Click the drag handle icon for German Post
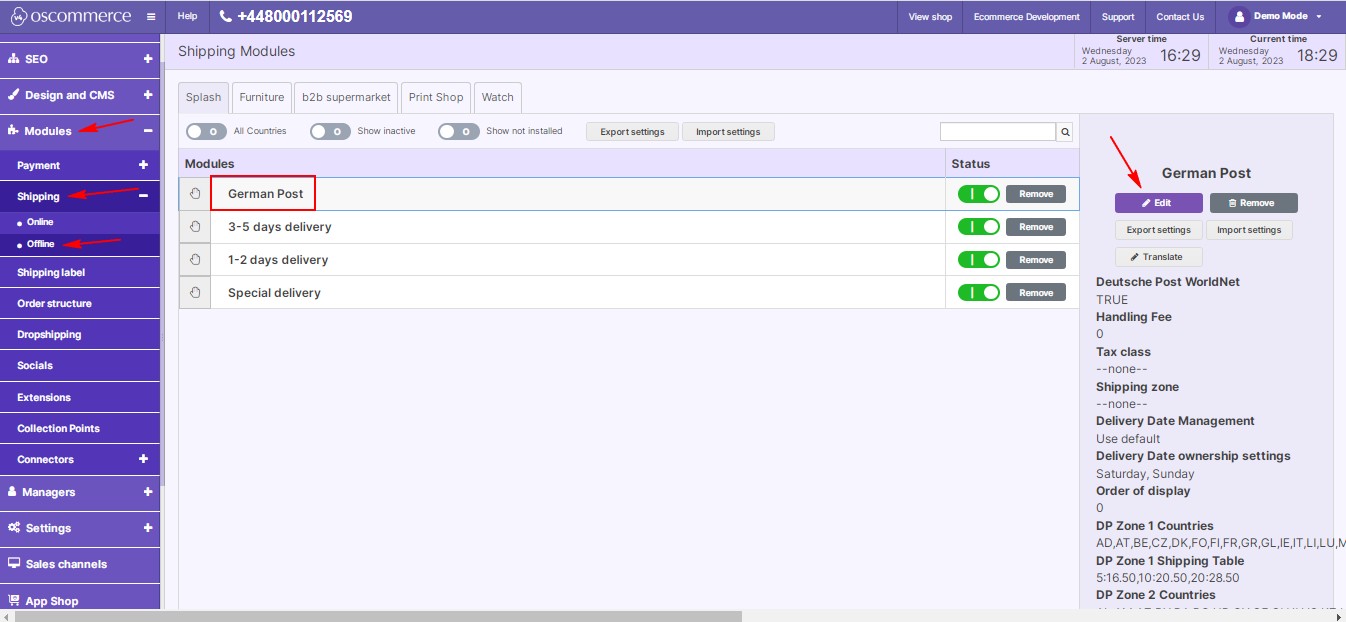This screenshot has height=622, width=1346. coord(195,194)
